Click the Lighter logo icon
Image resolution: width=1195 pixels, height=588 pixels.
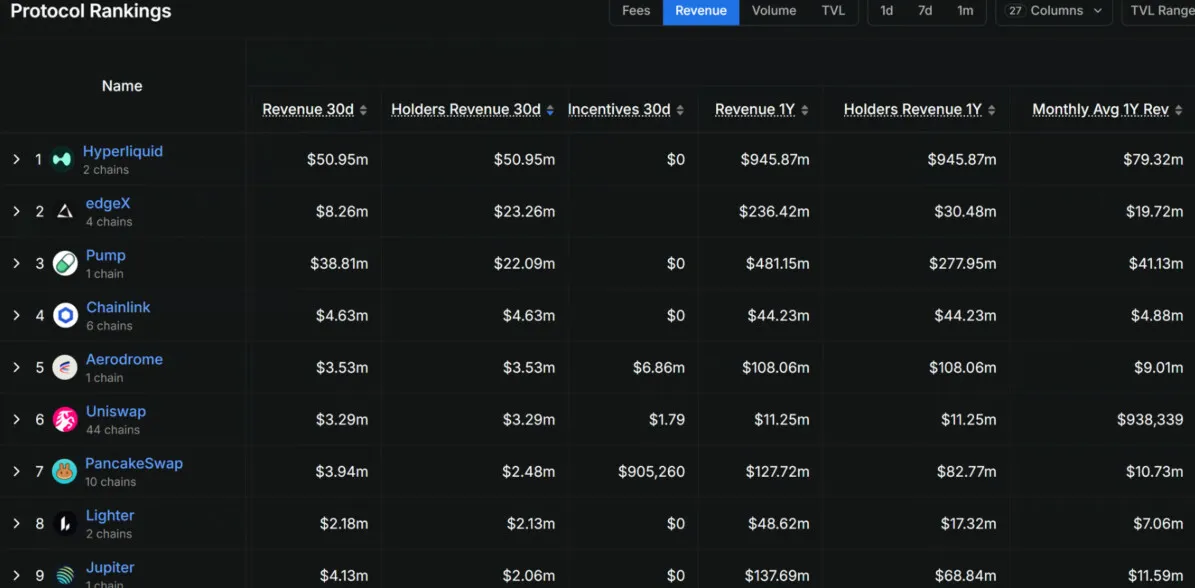coord(65,523)
